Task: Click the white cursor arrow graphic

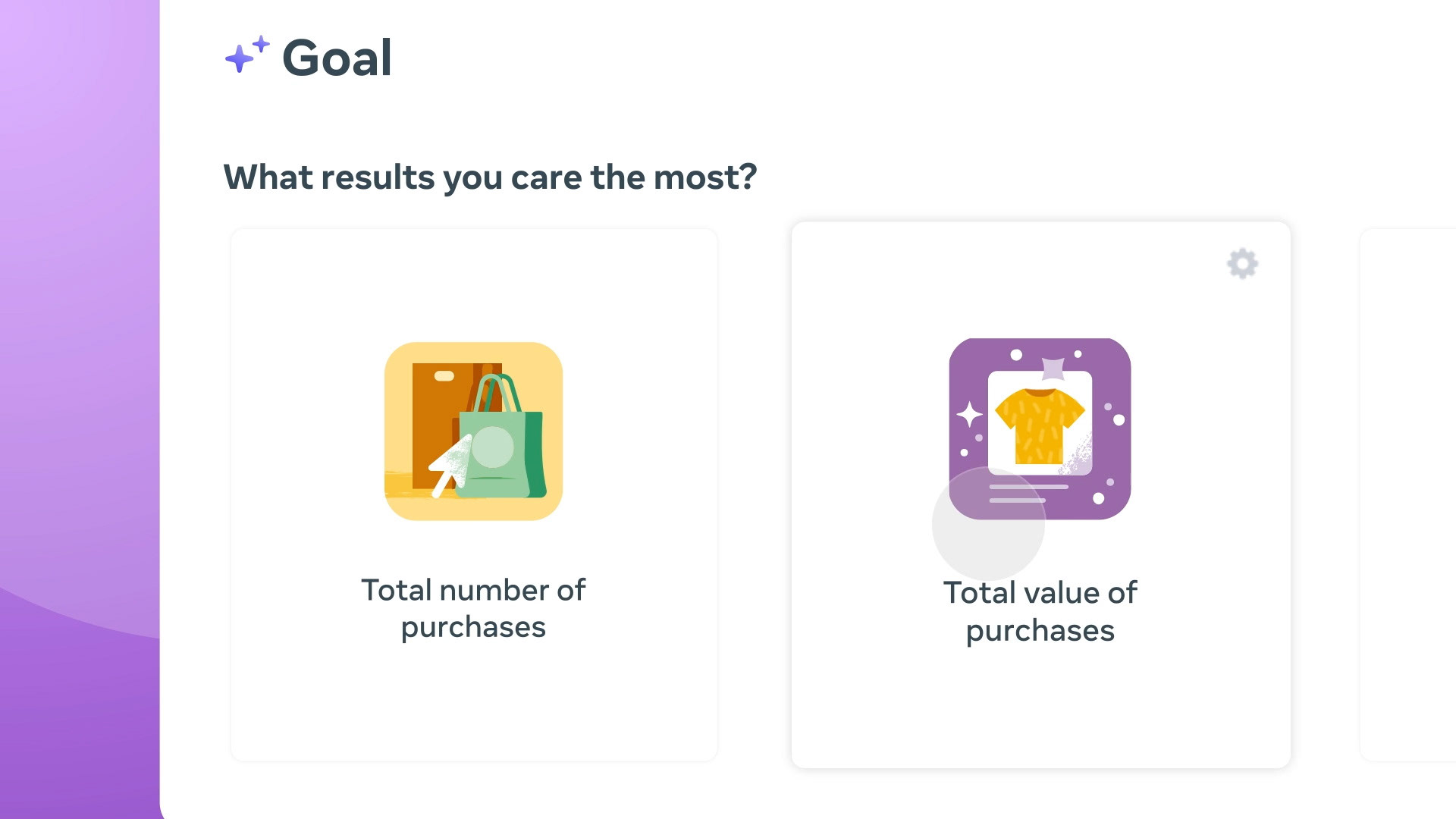Action: point(450,466)
